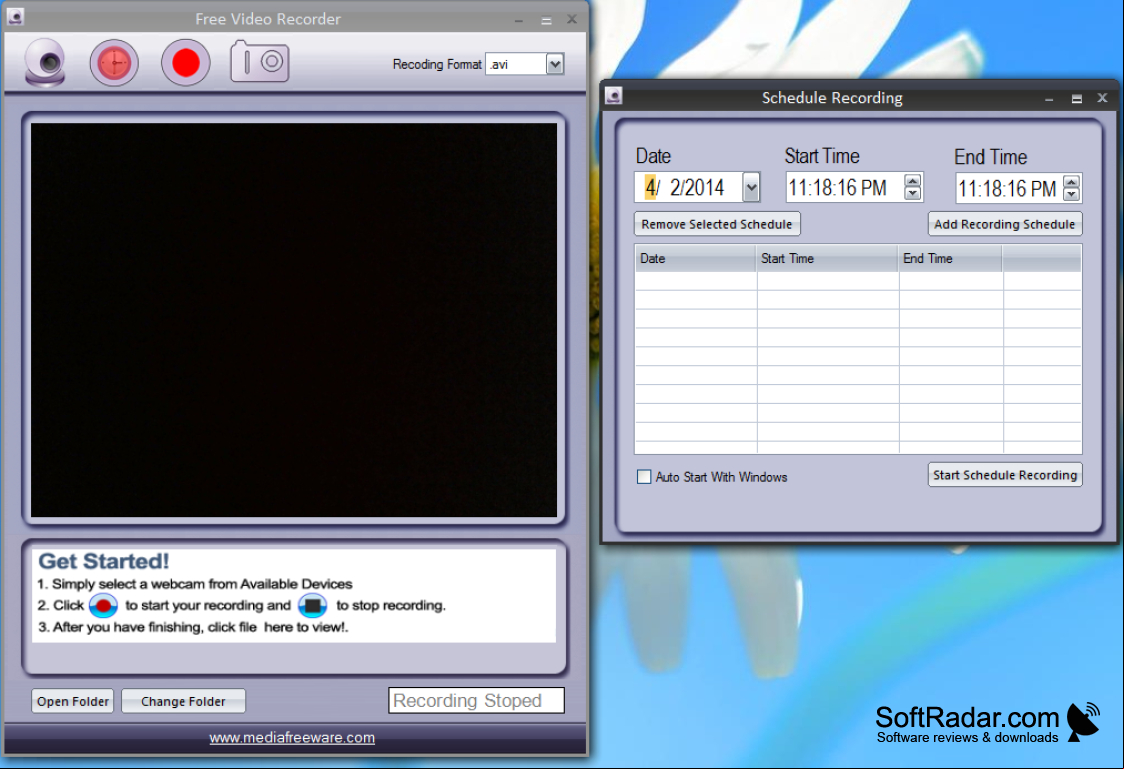Click the Start Time field value

pyautogui.click(x=837, y=188)
